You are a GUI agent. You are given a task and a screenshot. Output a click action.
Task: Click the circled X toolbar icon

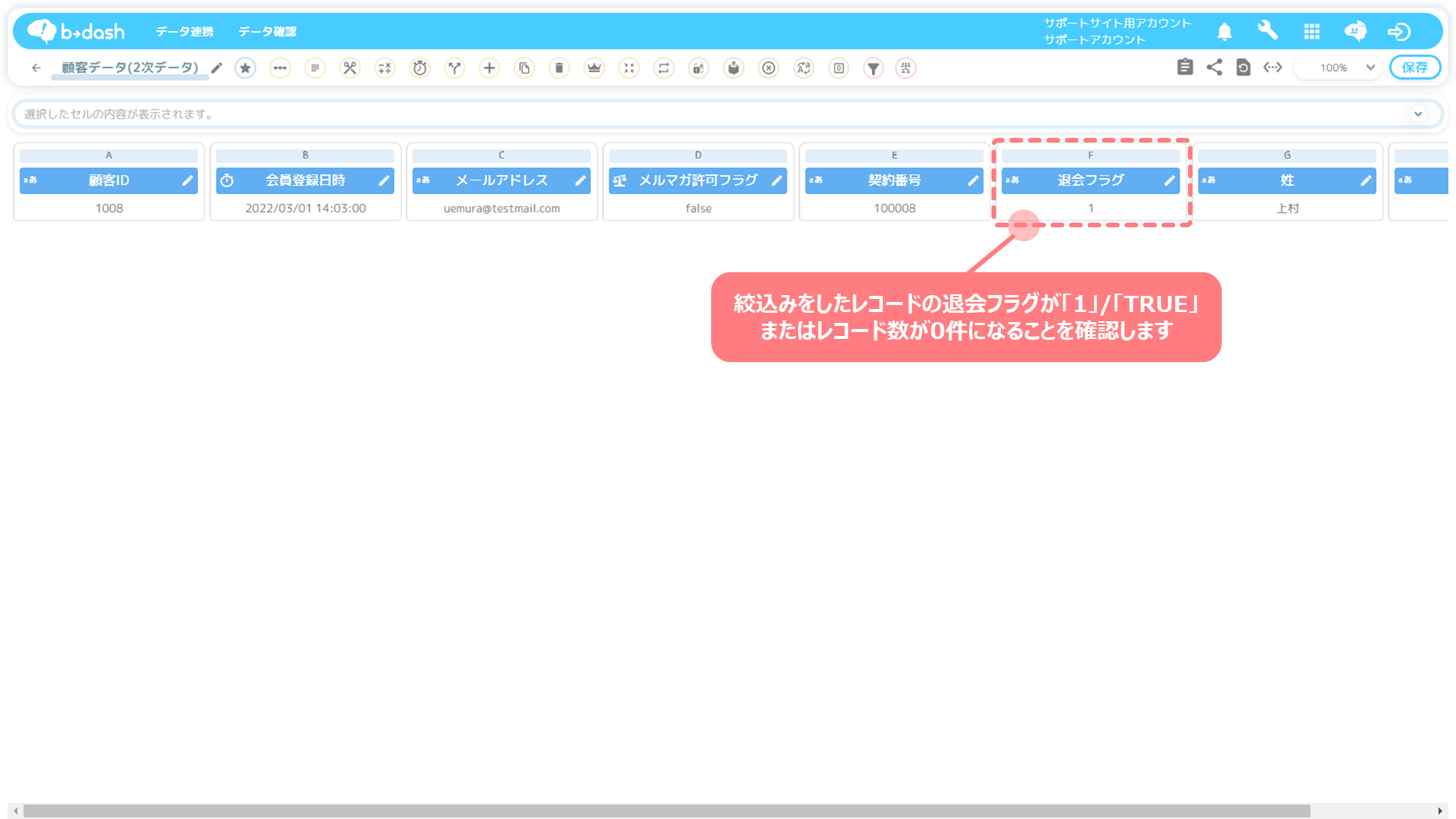[x=769, y=68]
